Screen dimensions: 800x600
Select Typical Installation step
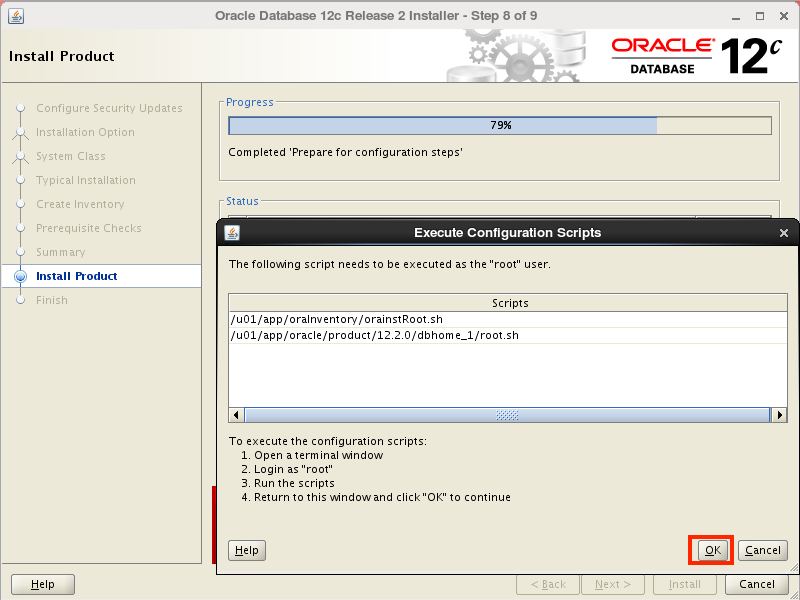tap(86, 180)
